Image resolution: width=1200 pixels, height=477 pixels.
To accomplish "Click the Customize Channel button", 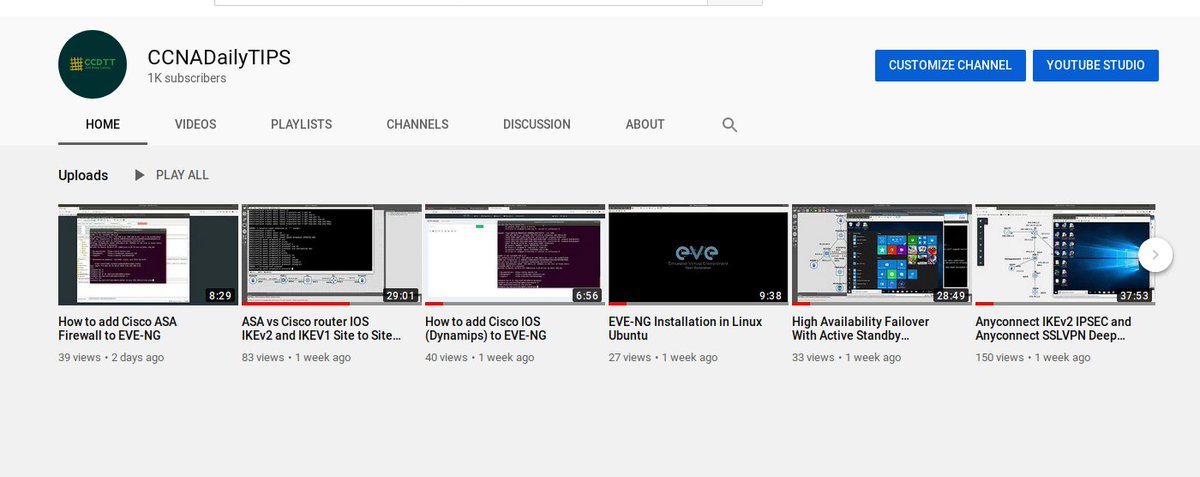I will point(950,65).
